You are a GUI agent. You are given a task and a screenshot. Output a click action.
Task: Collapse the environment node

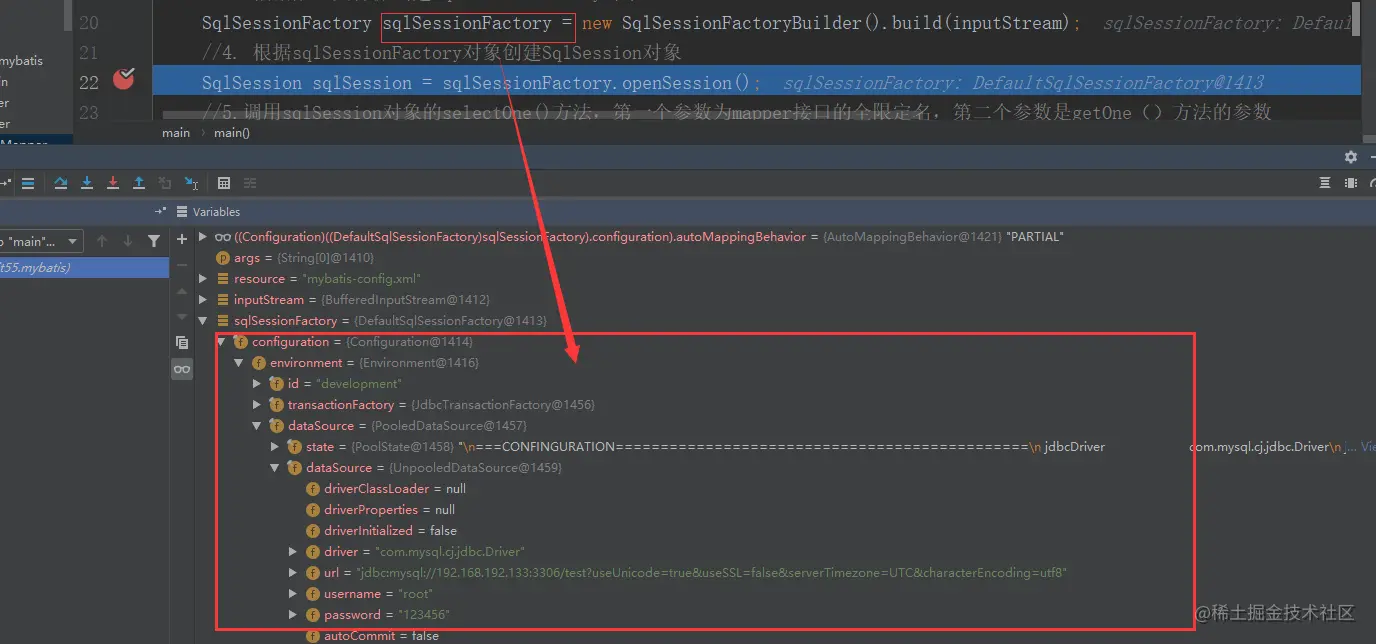click(x=239, y=363)
